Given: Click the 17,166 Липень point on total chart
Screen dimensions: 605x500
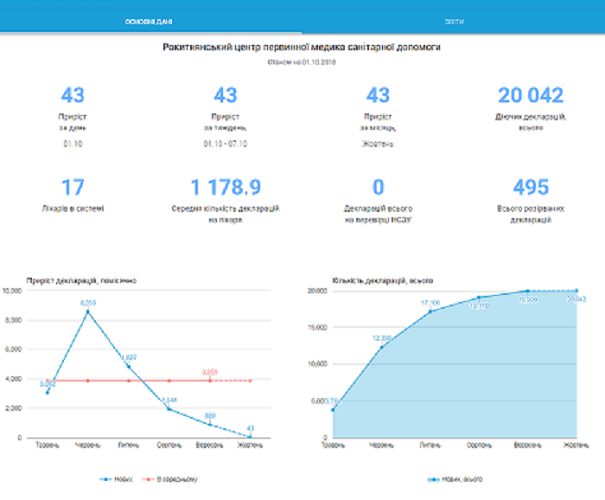Looking at the screenshot, I should coord(430,311).
